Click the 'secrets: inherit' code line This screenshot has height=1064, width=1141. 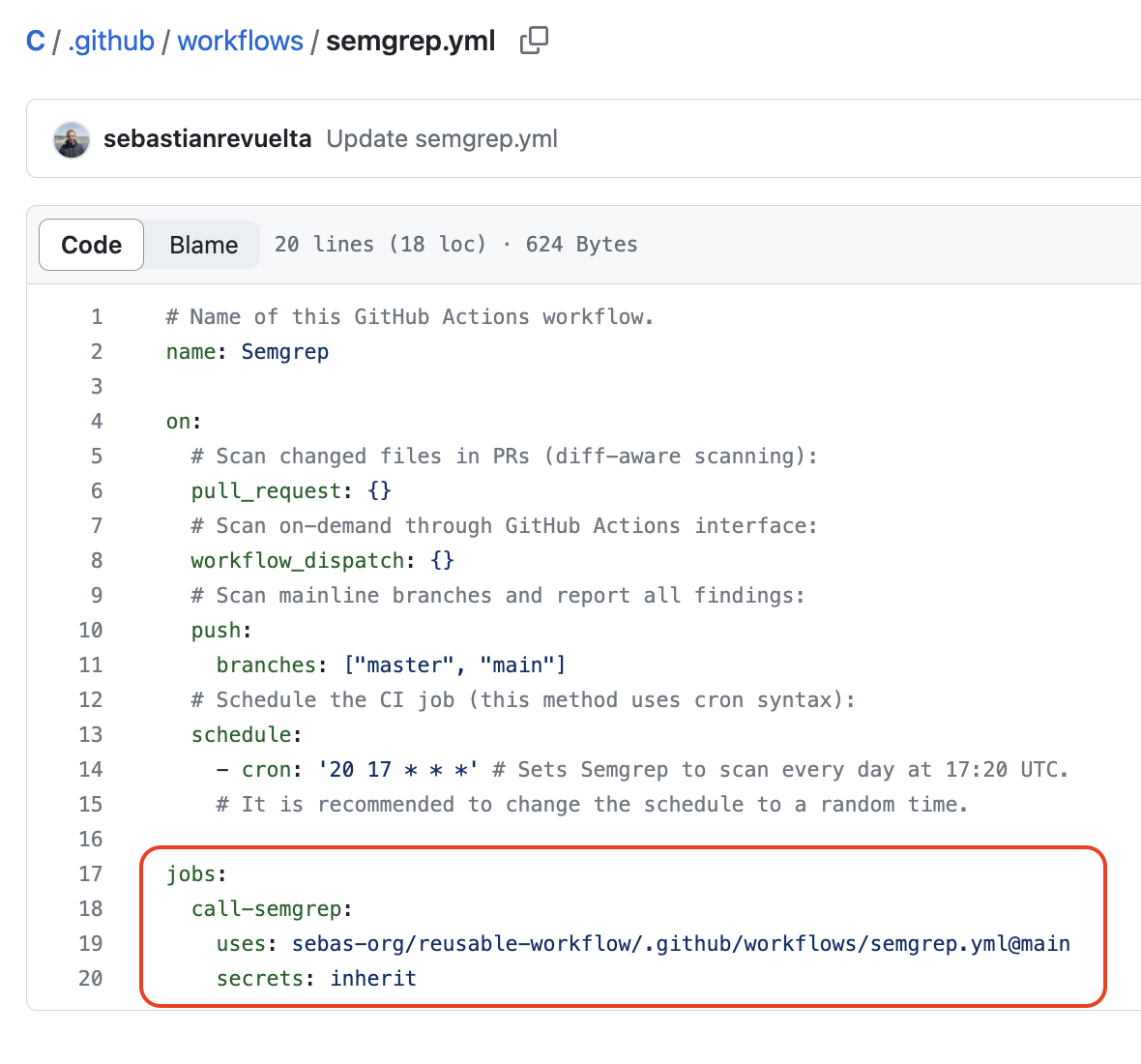pyautogui.click(x=316, y=979)
